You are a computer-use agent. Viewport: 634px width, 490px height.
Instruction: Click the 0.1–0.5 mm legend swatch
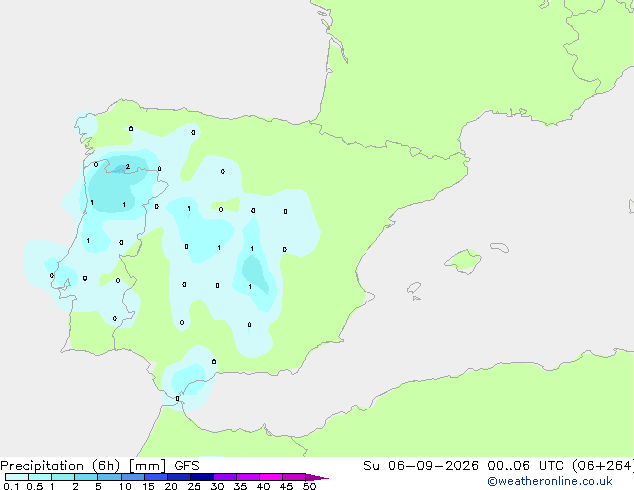tap(17, 477)
